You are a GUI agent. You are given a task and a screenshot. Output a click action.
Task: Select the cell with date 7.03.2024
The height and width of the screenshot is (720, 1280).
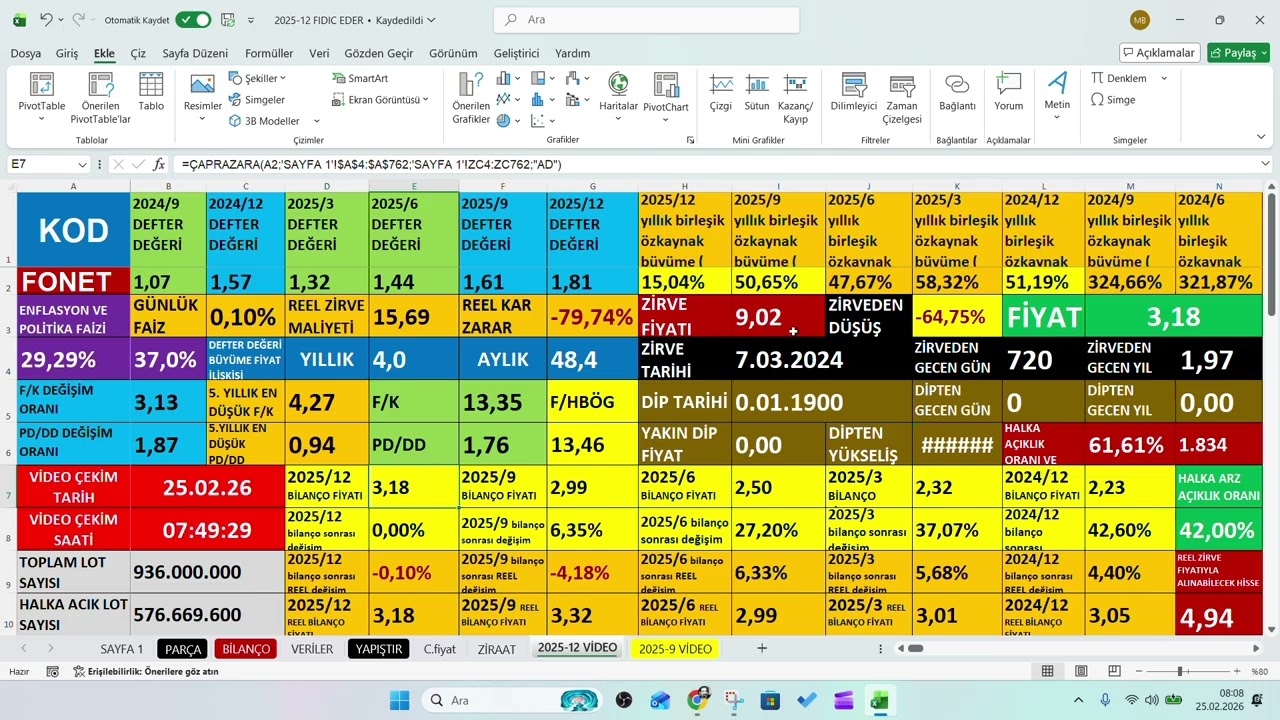point(779,358)
